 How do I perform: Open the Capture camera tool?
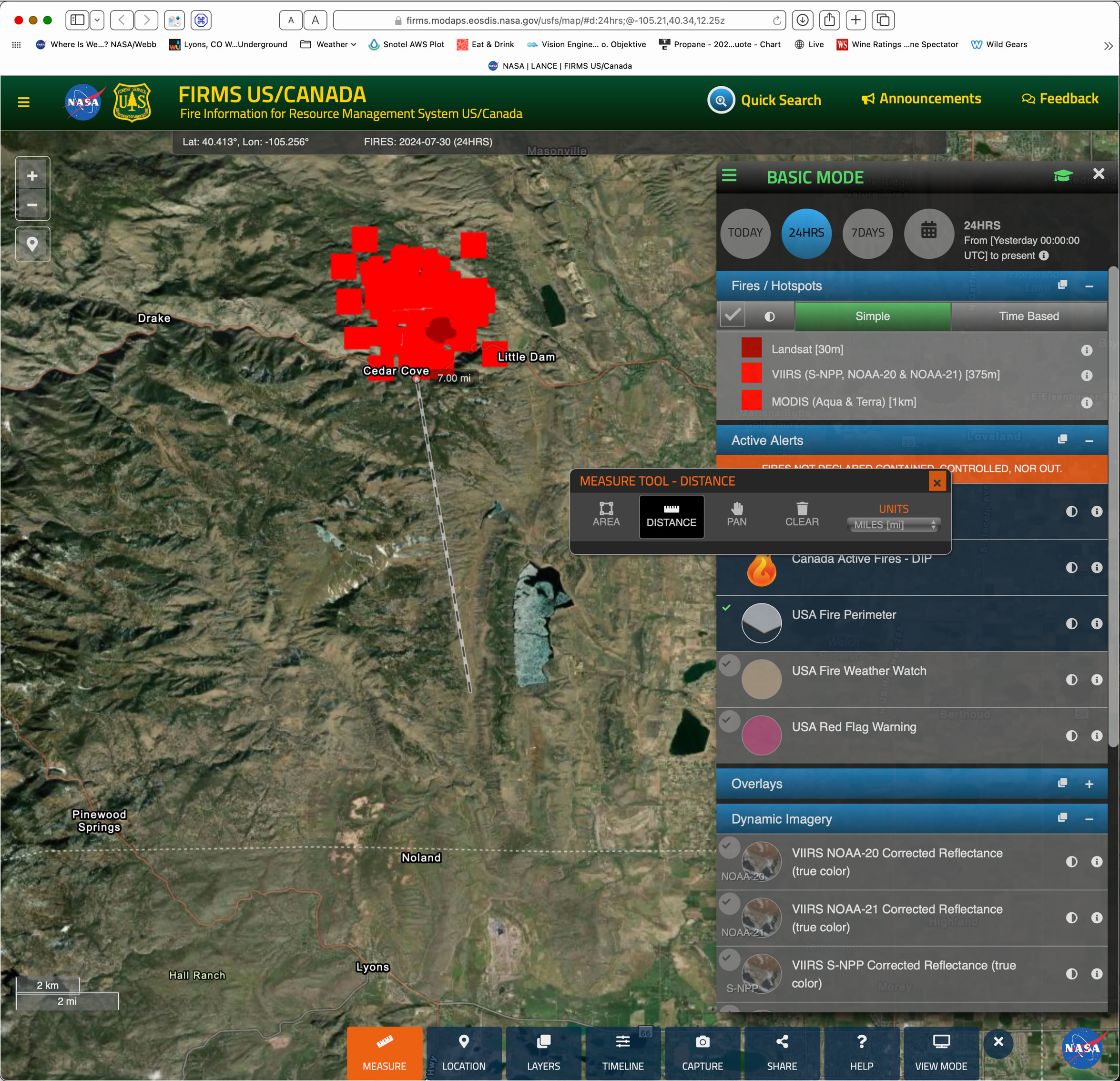[x=703, y=1052]
